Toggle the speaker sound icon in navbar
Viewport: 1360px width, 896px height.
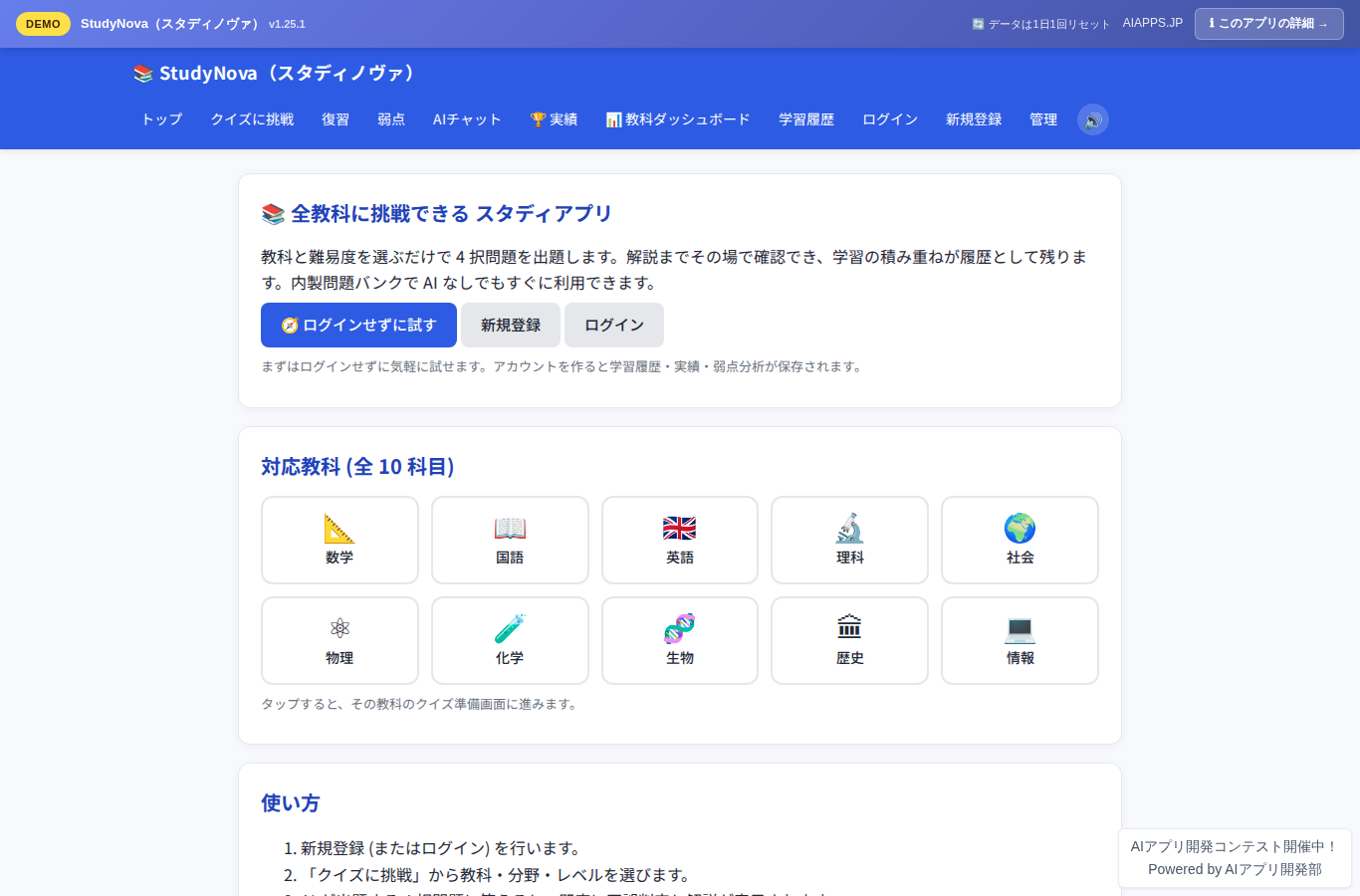click(1092, 119)
